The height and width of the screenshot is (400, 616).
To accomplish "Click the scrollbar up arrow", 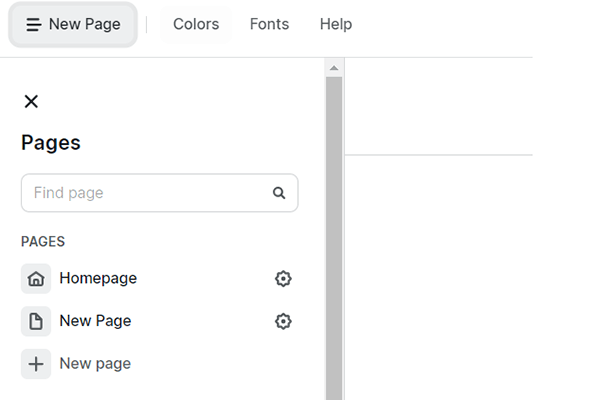I will pos(334,68).
